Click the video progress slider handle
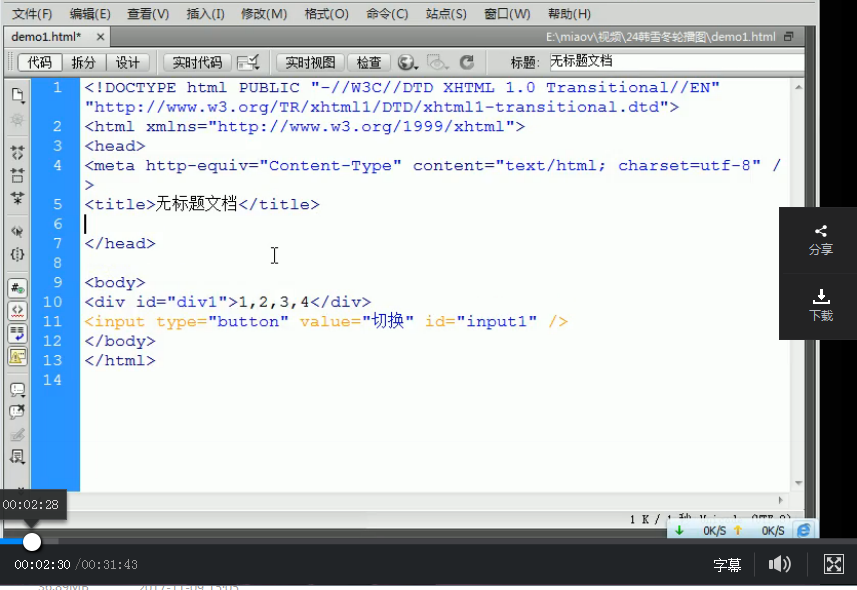The image size is (857, 590). coord(32,542)
